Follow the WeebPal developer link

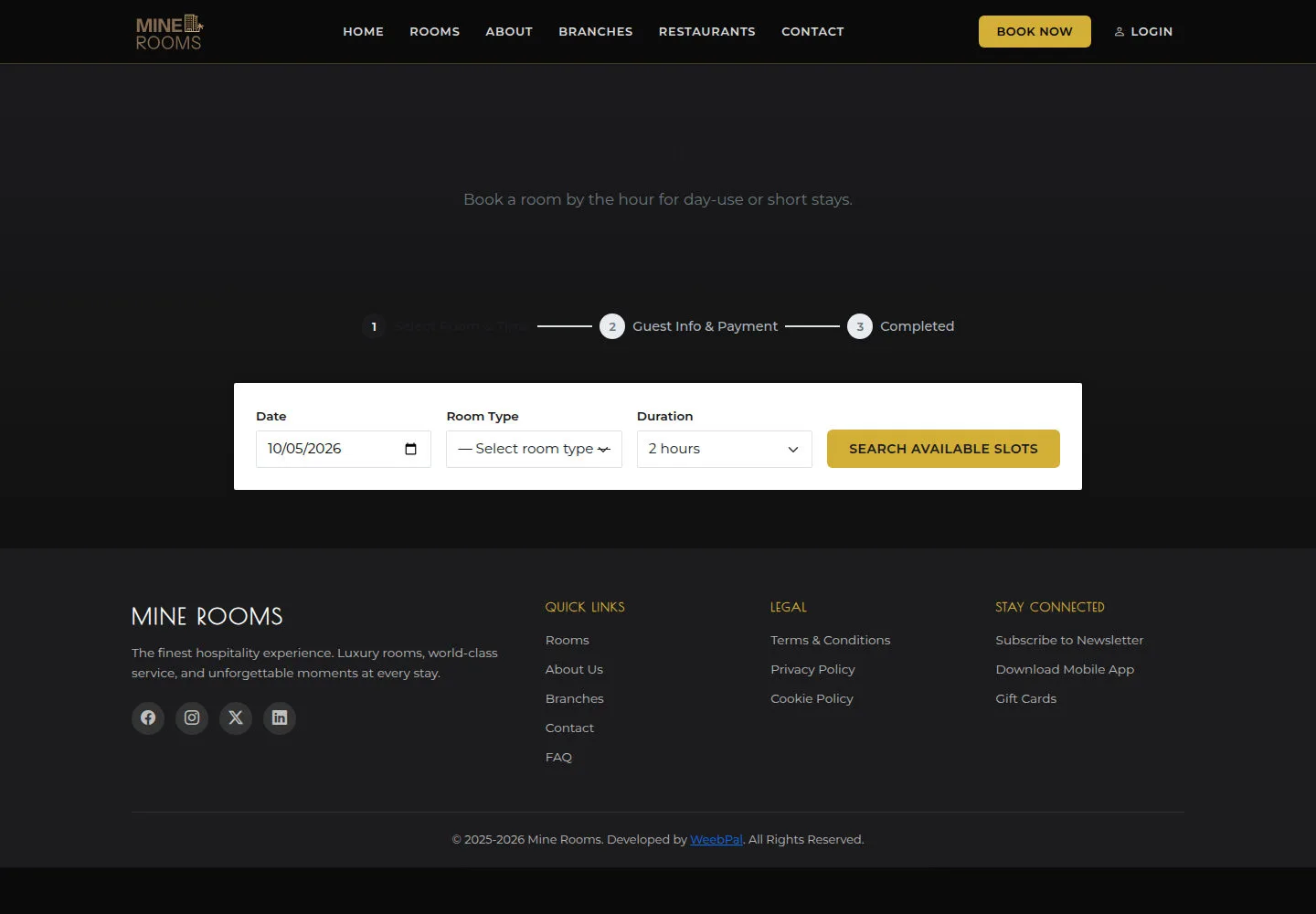point(716,839)
